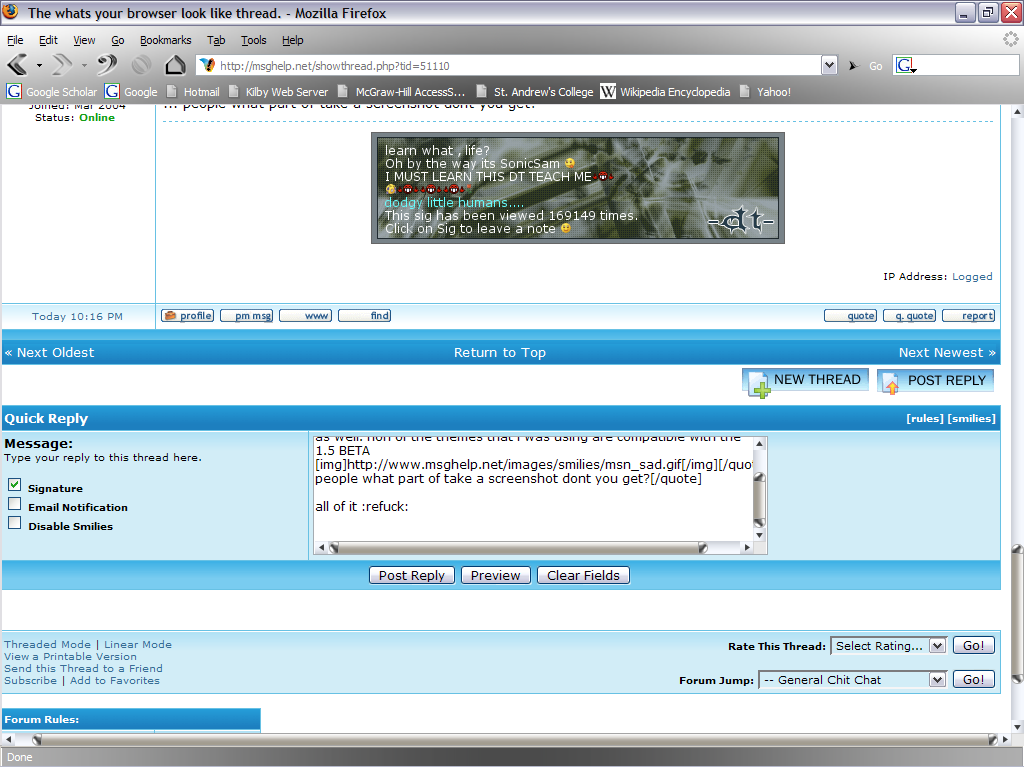The image size is (1024, 768).
Task: Click the profile button under the post
Action: pos(187,316)
